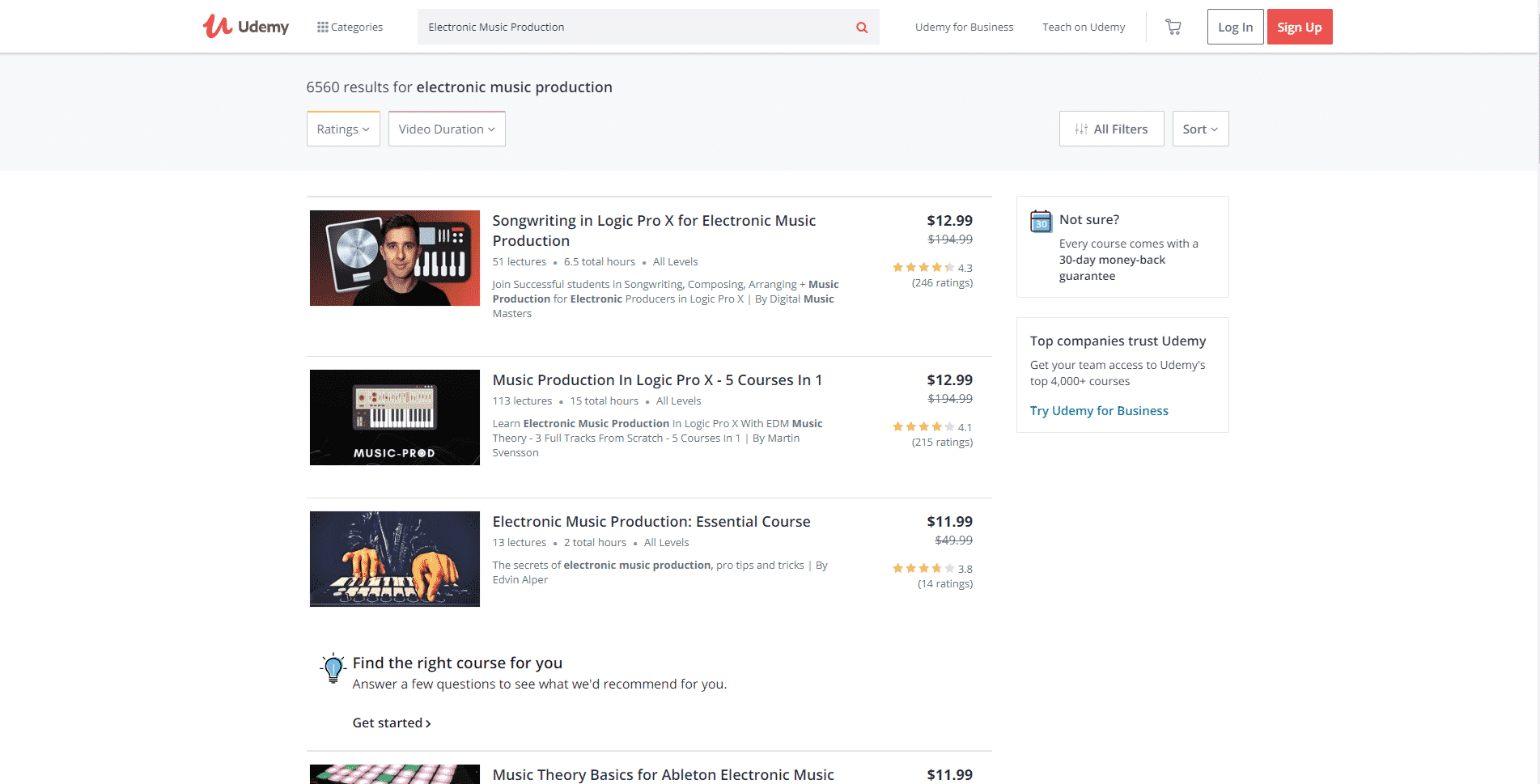
Task: Click the $11.99 price of Essential Course
Action: click(x=949, y=522)
